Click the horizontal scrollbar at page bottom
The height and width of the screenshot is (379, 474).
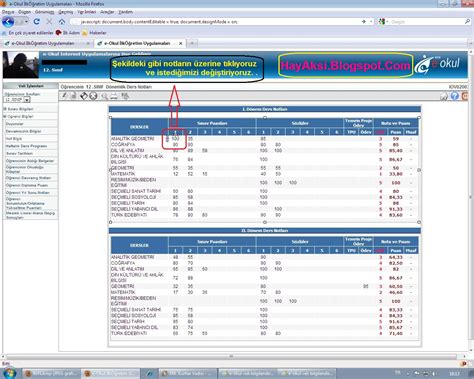231,356
